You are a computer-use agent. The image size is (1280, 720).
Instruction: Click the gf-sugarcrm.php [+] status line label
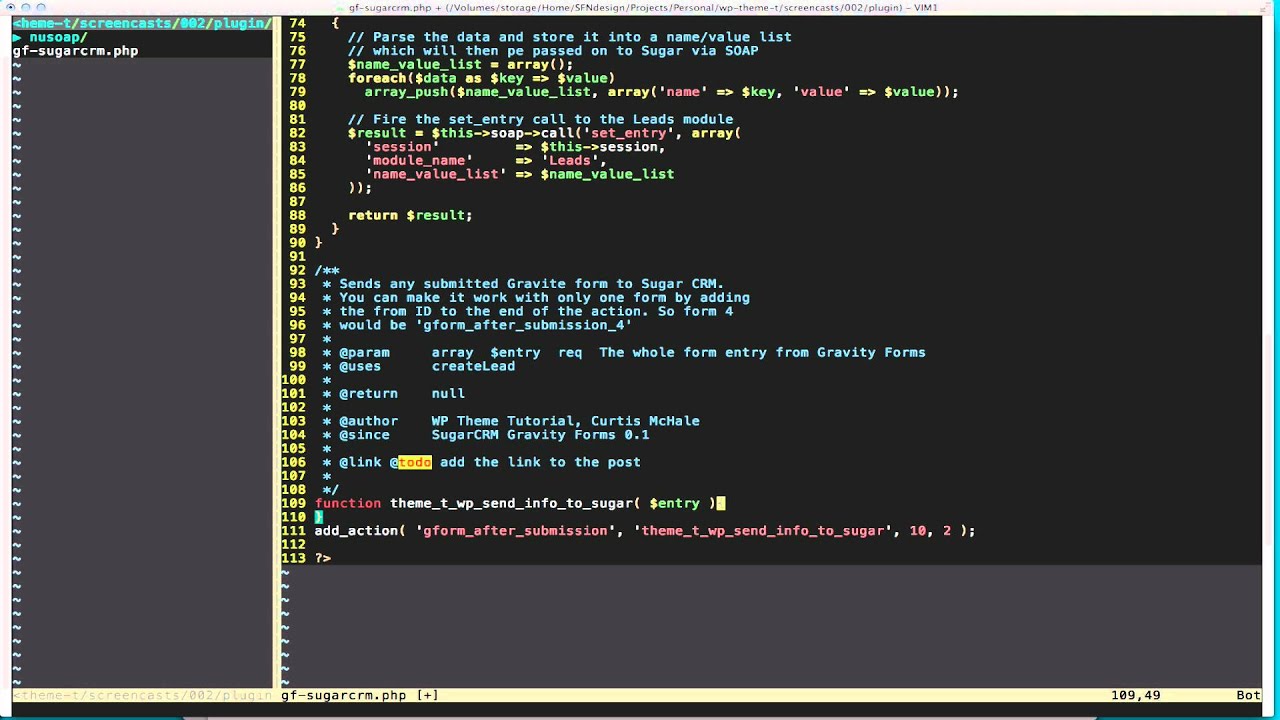pos(360,695)
